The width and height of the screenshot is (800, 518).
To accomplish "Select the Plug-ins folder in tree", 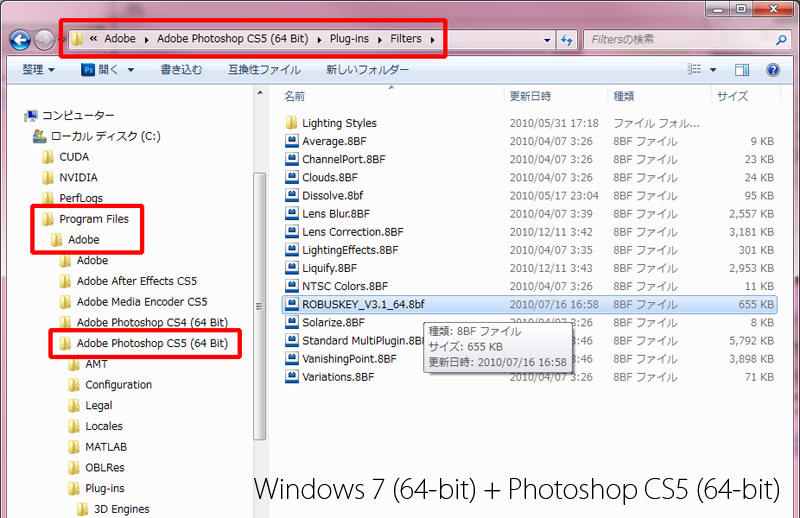I will [x=105, y=488].
